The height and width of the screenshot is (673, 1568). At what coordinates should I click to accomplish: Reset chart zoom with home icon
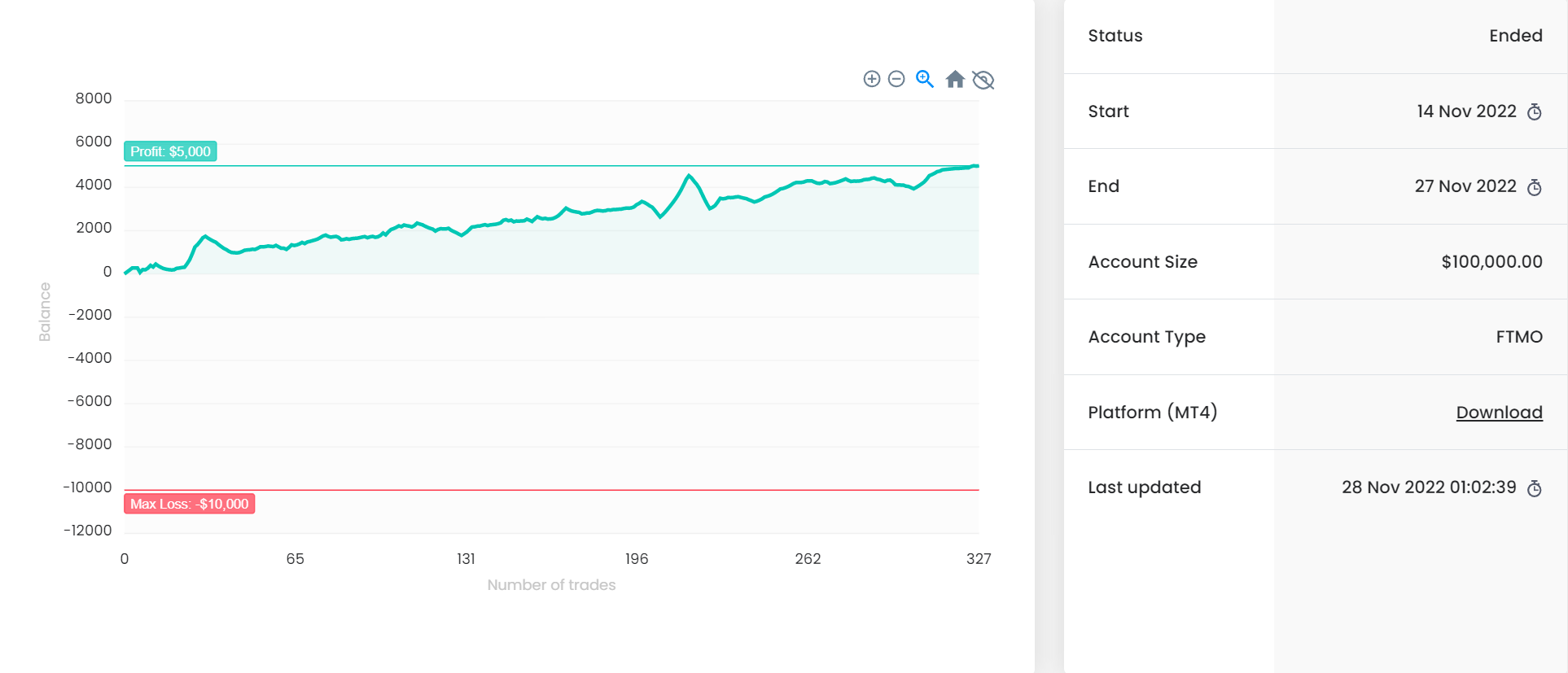955,79
